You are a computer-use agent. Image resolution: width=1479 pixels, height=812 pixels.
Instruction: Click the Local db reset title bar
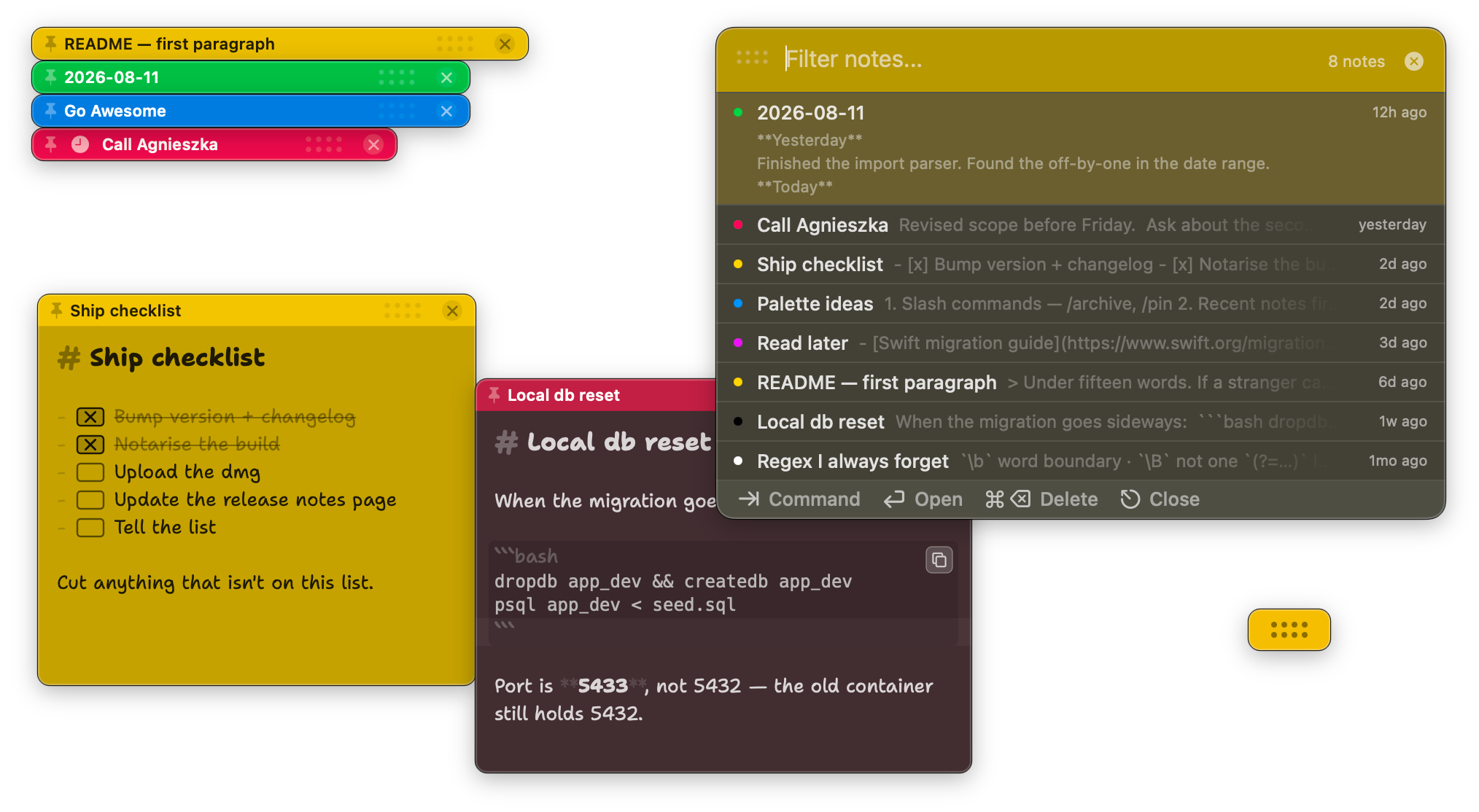coord(597,395)
